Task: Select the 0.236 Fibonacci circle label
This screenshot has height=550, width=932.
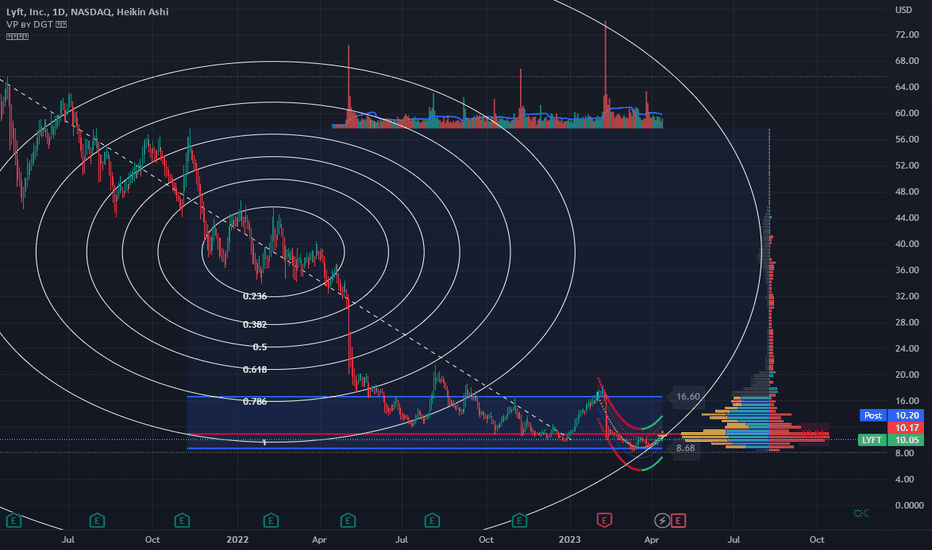Action: coord(254,296)
